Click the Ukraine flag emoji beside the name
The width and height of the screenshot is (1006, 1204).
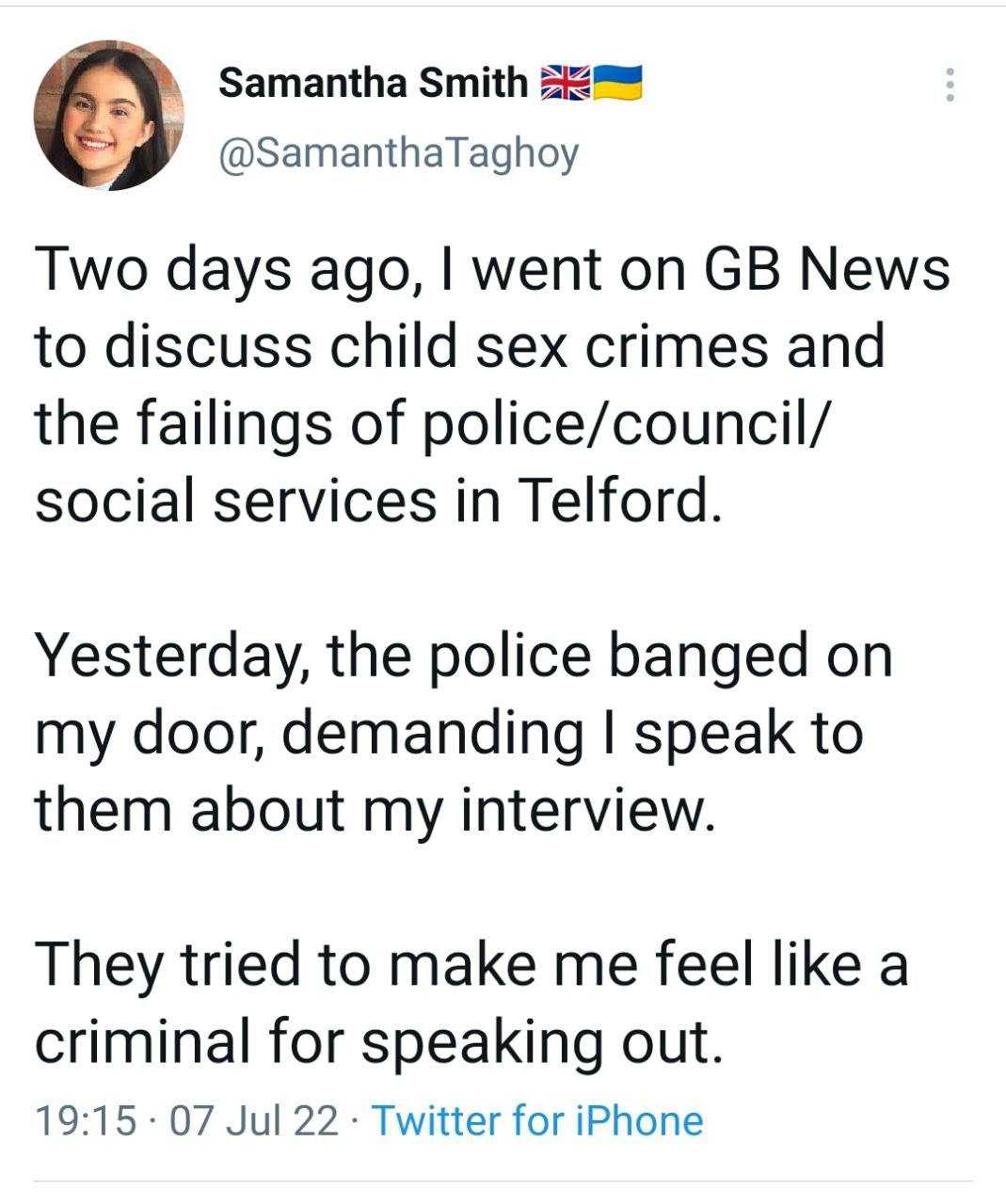pos(617,84)
